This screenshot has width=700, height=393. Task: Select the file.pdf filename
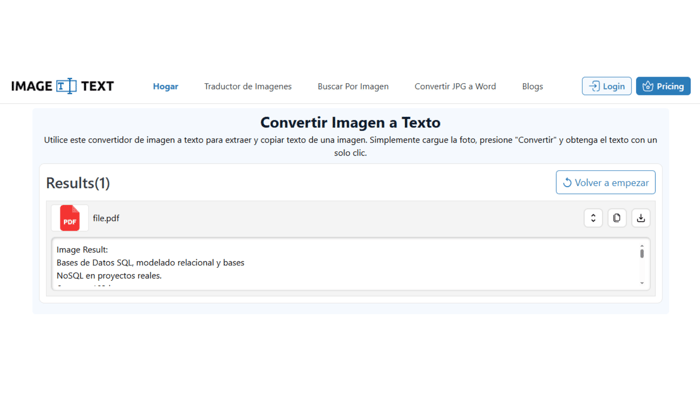tap(106, 218)
